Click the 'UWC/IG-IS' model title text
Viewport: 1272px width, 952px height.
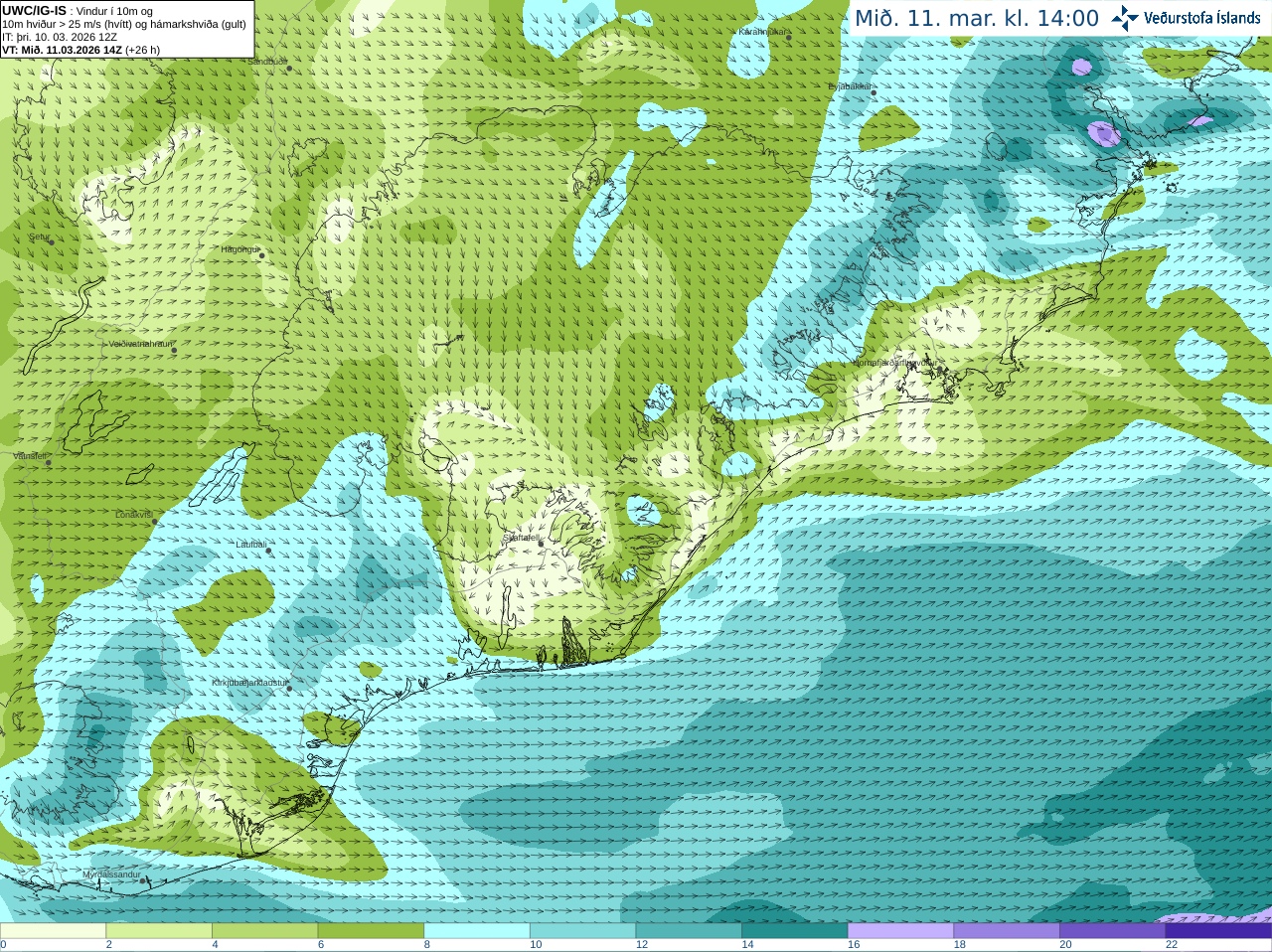pyautogui.click(x=34, y=10)
